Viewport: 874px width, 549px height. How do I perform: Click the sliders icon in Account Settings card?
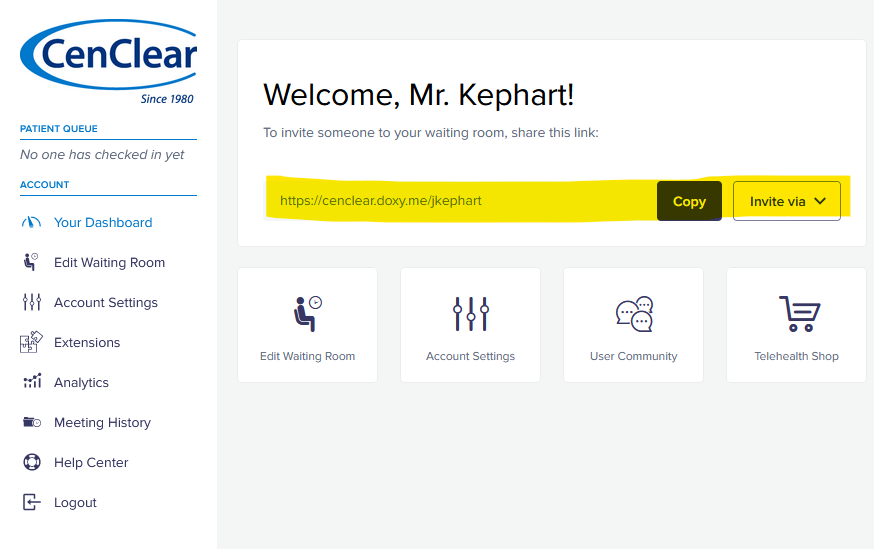click(471, 314)
